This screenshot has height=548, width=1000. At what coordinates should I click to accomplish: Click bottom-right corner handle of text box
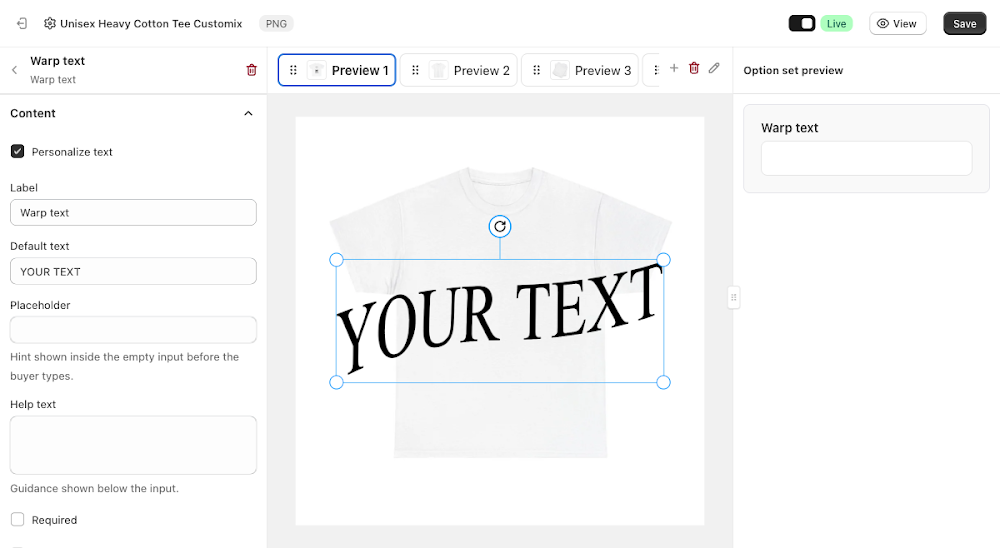coord(663,382)
